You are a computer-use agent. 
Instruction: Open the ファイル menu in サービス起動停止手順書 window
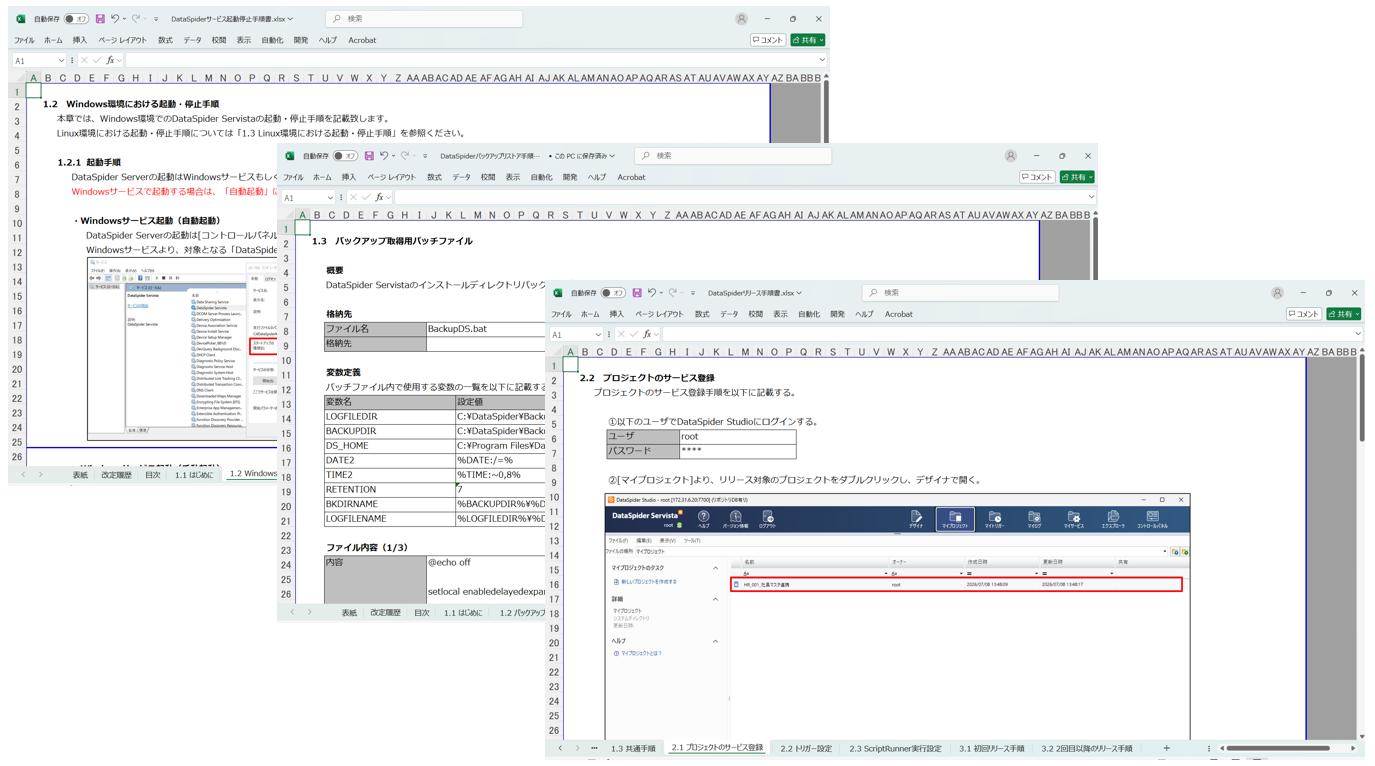24,40
